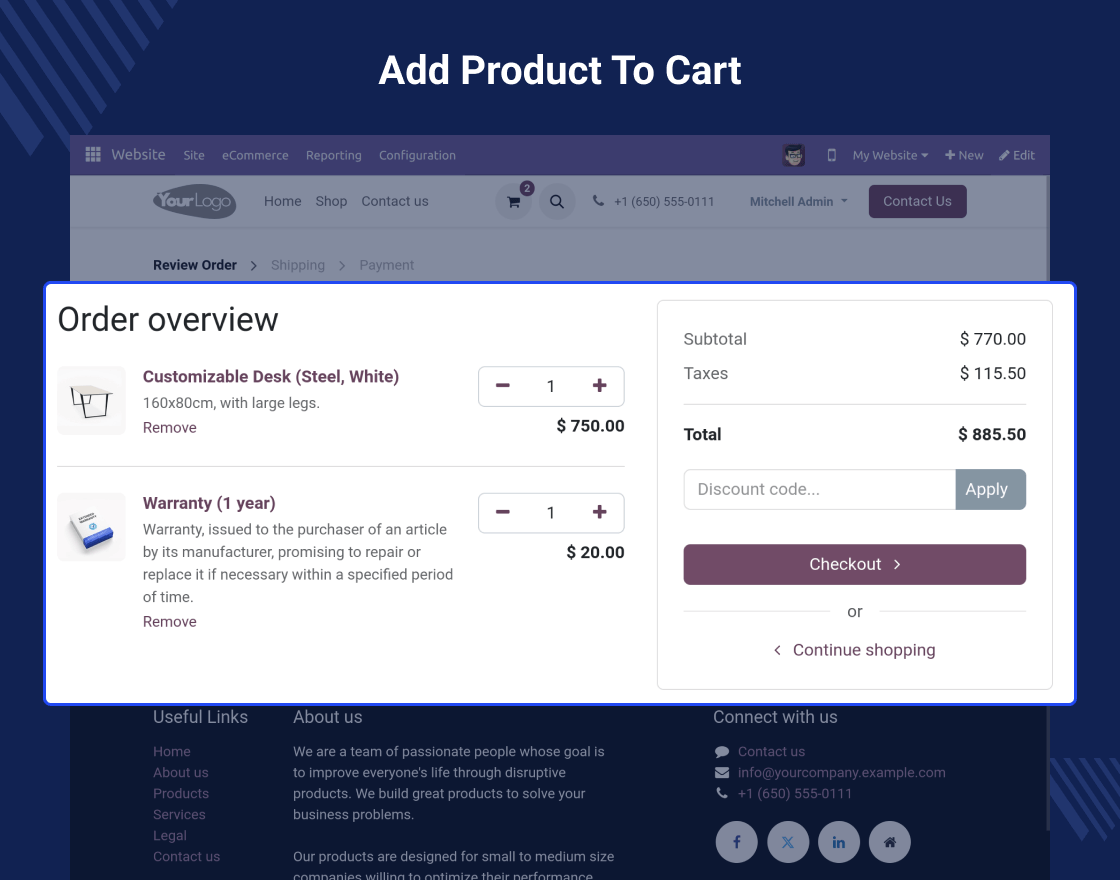
Task: Open the Configuration menu
Action: (417, 155)
